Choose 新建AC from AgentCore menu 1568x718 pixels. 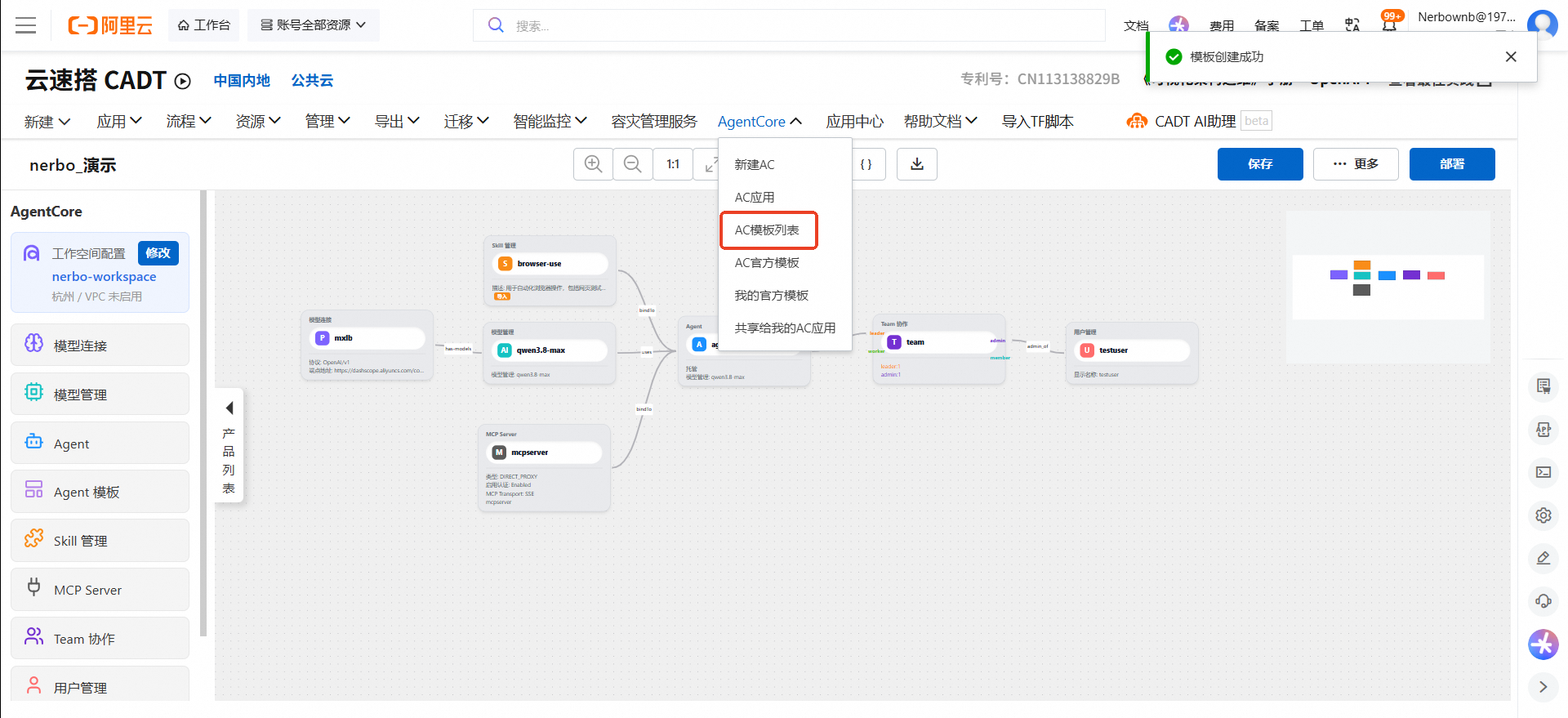785,164
